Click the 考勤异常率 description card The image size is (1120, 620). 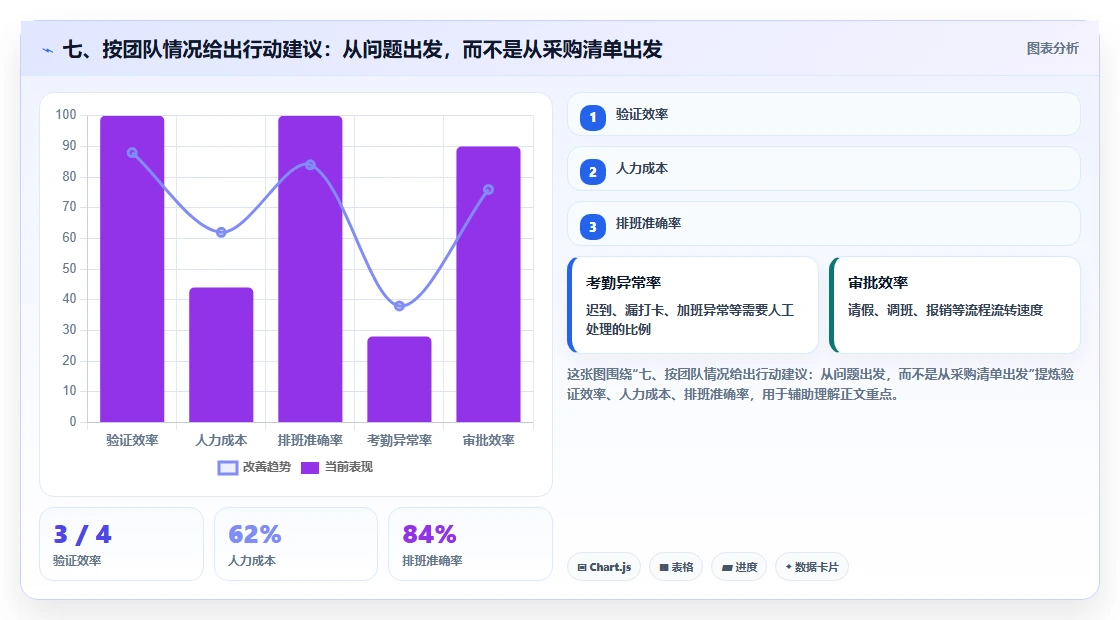[x=693, y=305]
